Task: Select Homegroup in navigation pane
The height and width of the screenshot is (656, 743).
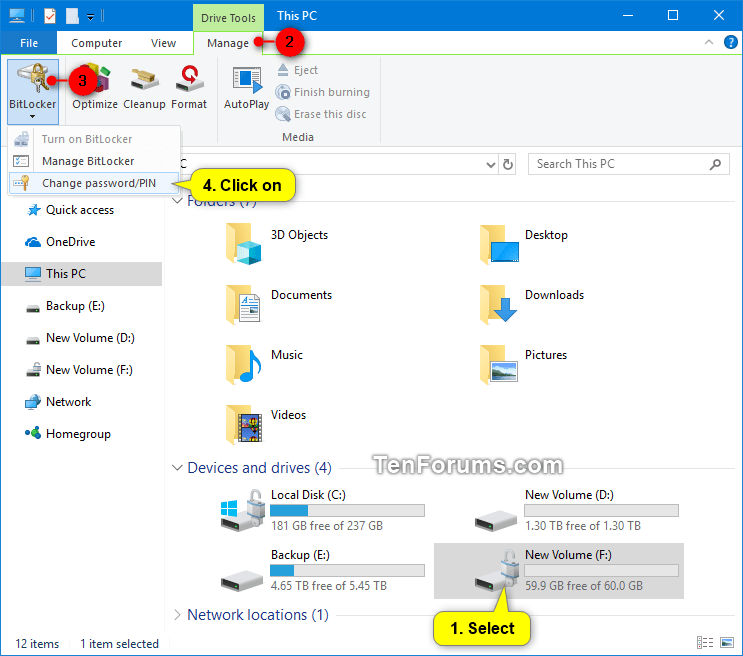Action: click(x=68, y=434)
